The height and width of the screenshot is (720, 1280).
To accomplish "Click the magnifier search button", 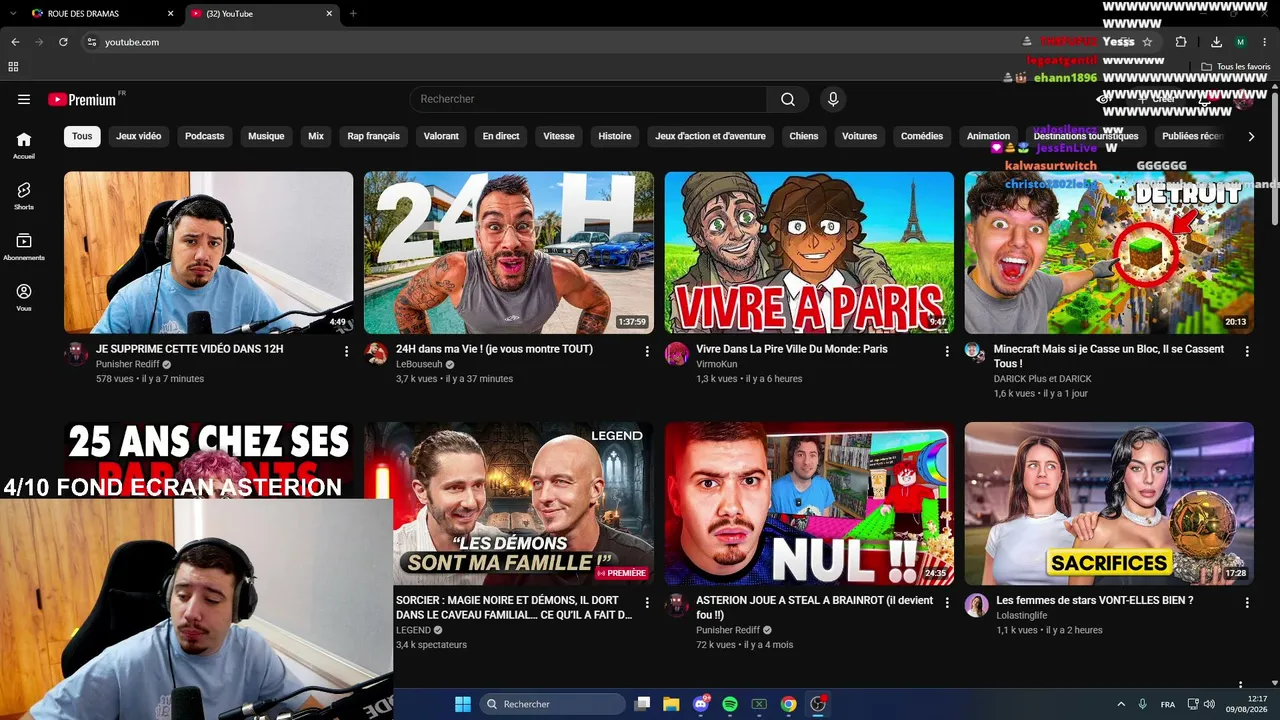I will (x=788, y=99).
